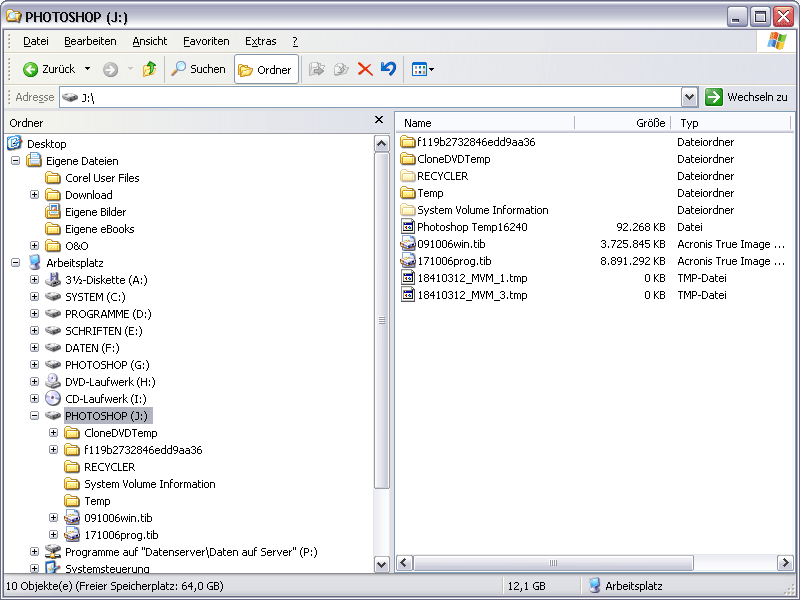Collapse the Eigene Dateien tree node
This screenshot has width=800, height=600.
point(15,161)
